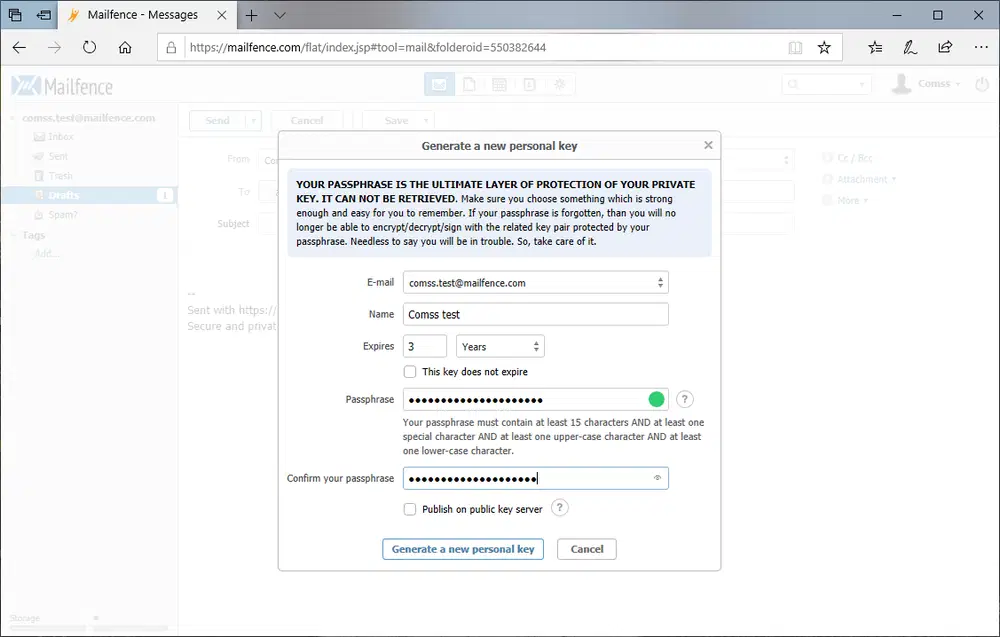Click the browser Forward arrow
This screenshot has height=637, width=1000.
pyautogui.click(x=55, y=47)
